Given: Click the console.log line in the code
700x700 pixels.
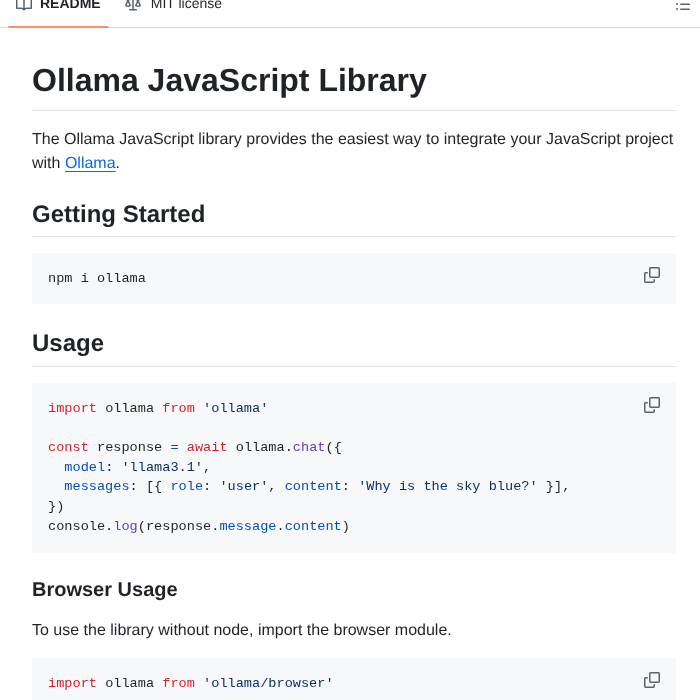Looking at the screenshot, I should (x=198, y=526).
